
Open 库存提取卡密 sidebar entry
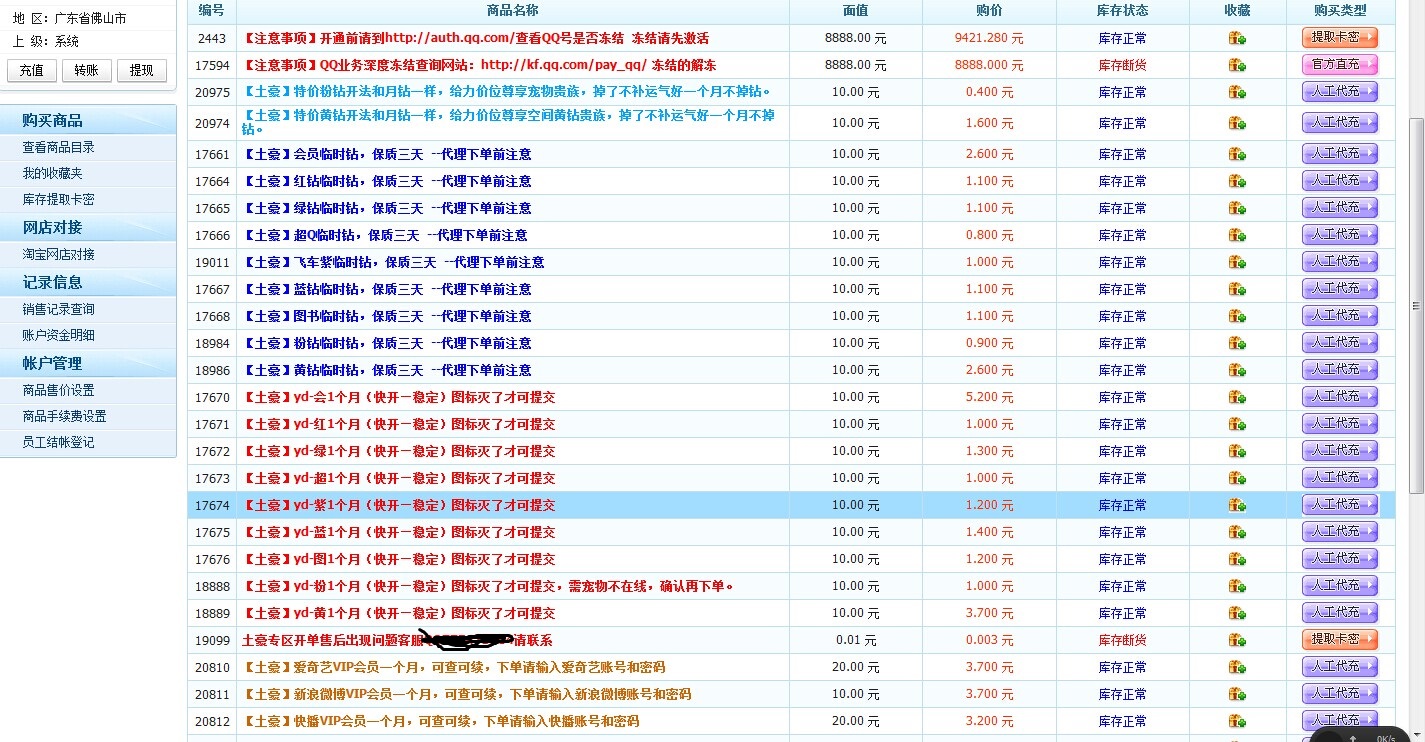coord(59,199)
